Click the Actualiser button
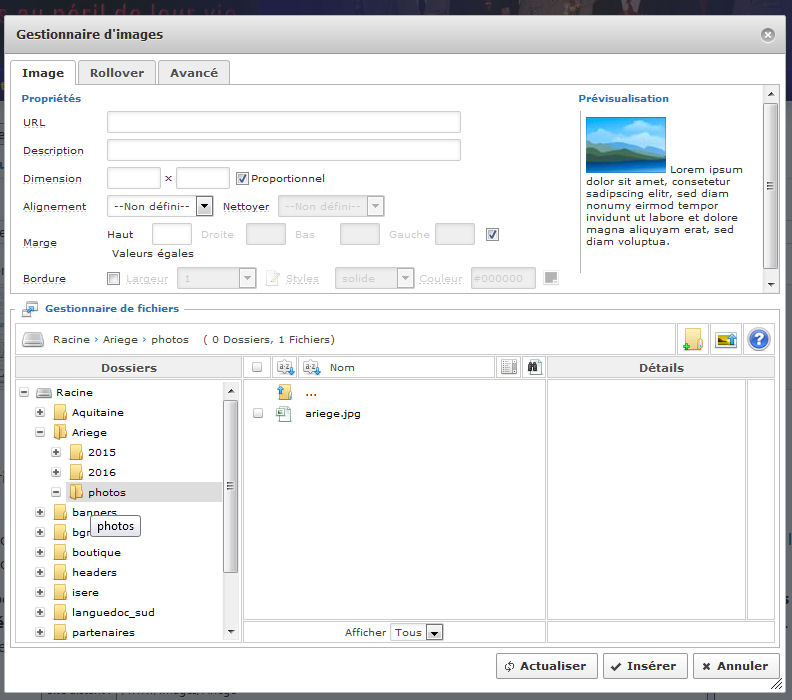792x700 pixels. coord(547,666)
